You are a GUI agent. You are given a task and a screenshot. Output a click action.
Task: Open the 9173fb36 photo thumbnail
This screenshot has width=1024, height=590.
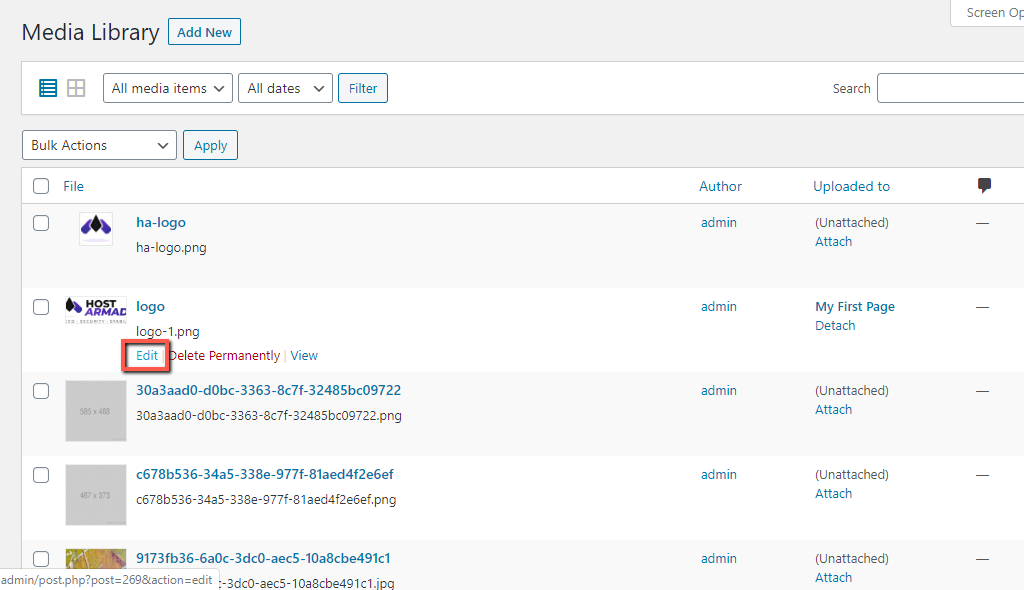[96, 561]
